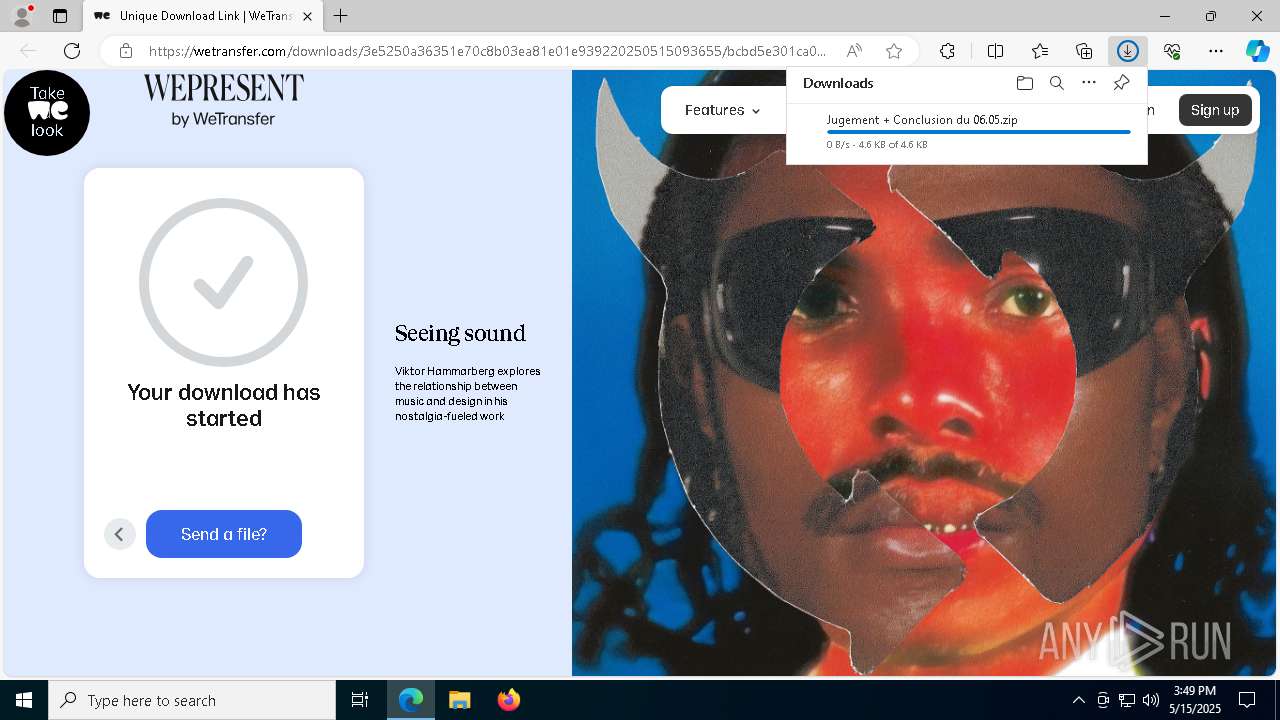1280x720 pixels.
Task: Click the Take We look logo
Action: (47, 113)
